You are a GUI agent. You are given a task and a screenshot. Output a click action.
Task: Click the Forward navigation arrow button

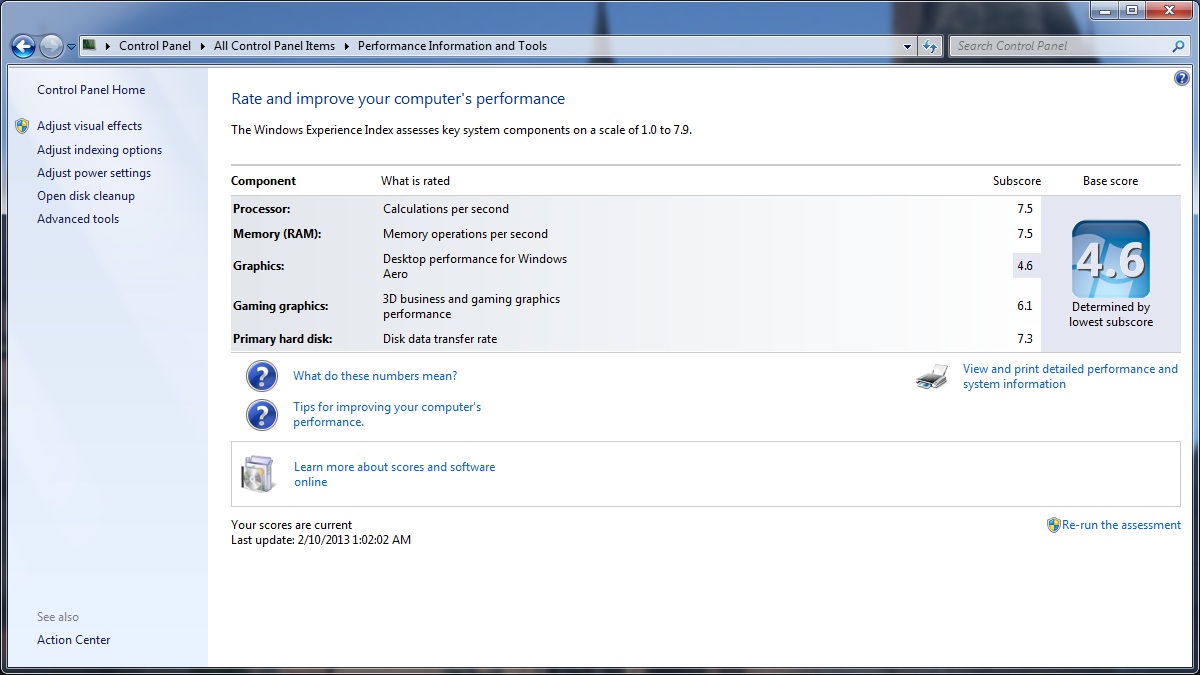(51, 46)
